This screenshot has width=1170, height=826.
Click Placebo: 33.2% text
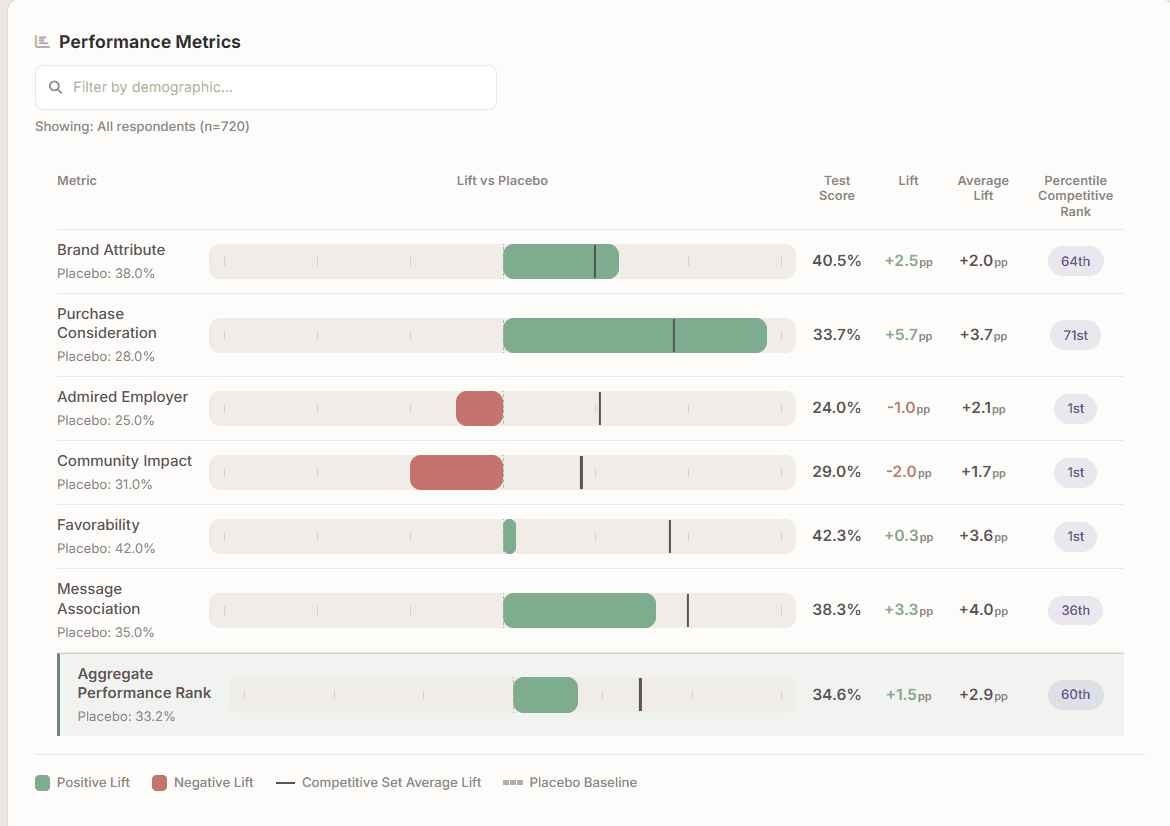pos(126,716)
